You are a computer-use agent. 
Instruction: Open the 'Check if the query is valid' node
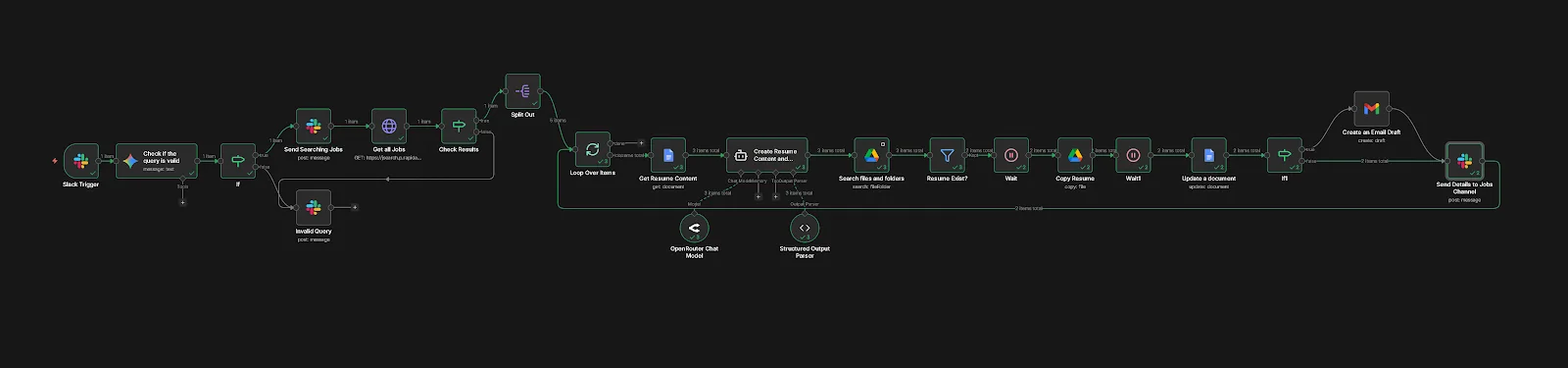(x=157, y=161)
